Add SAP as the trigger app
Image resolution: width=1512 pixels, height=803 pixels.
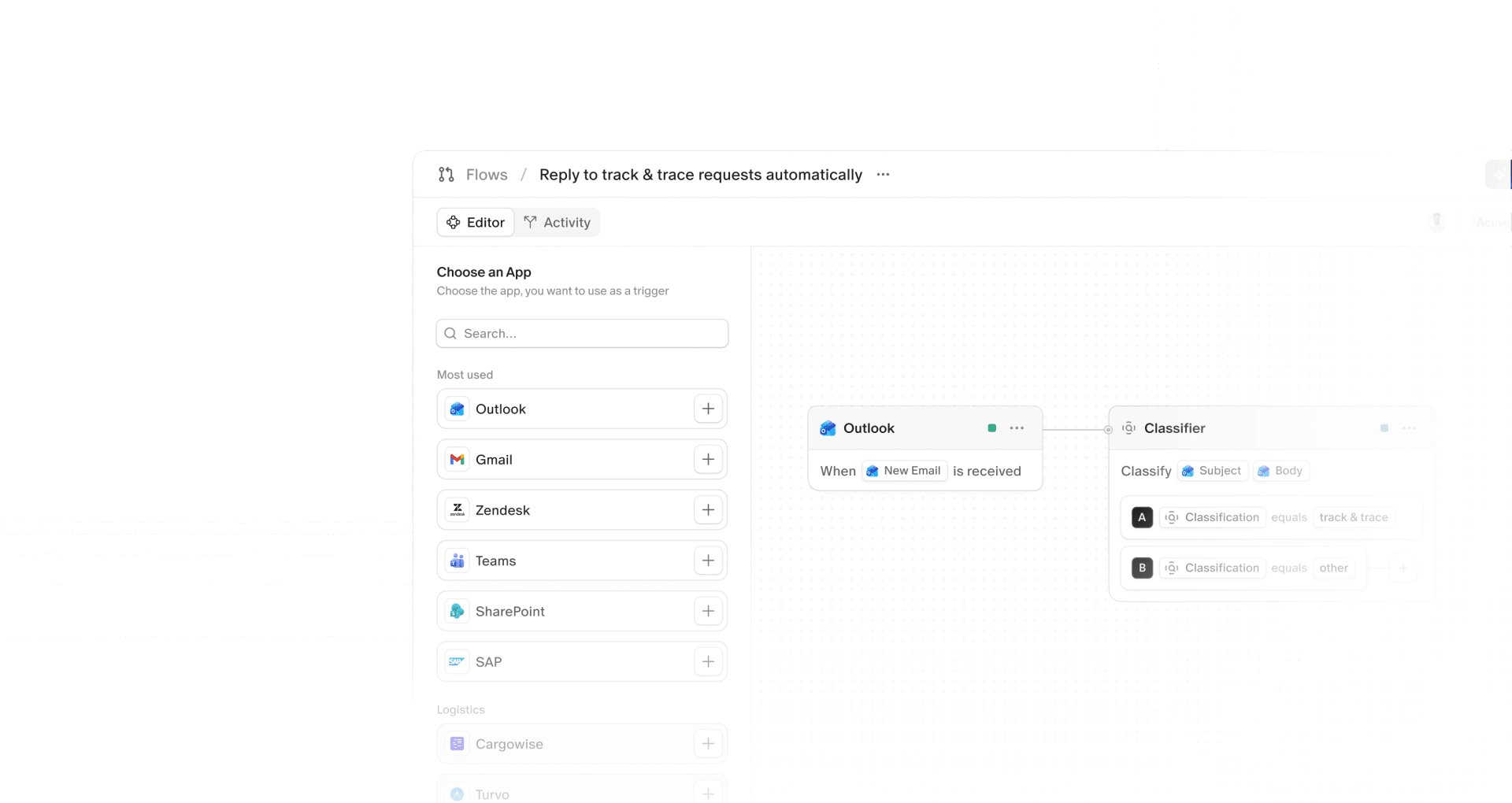[x=708, y=662]
